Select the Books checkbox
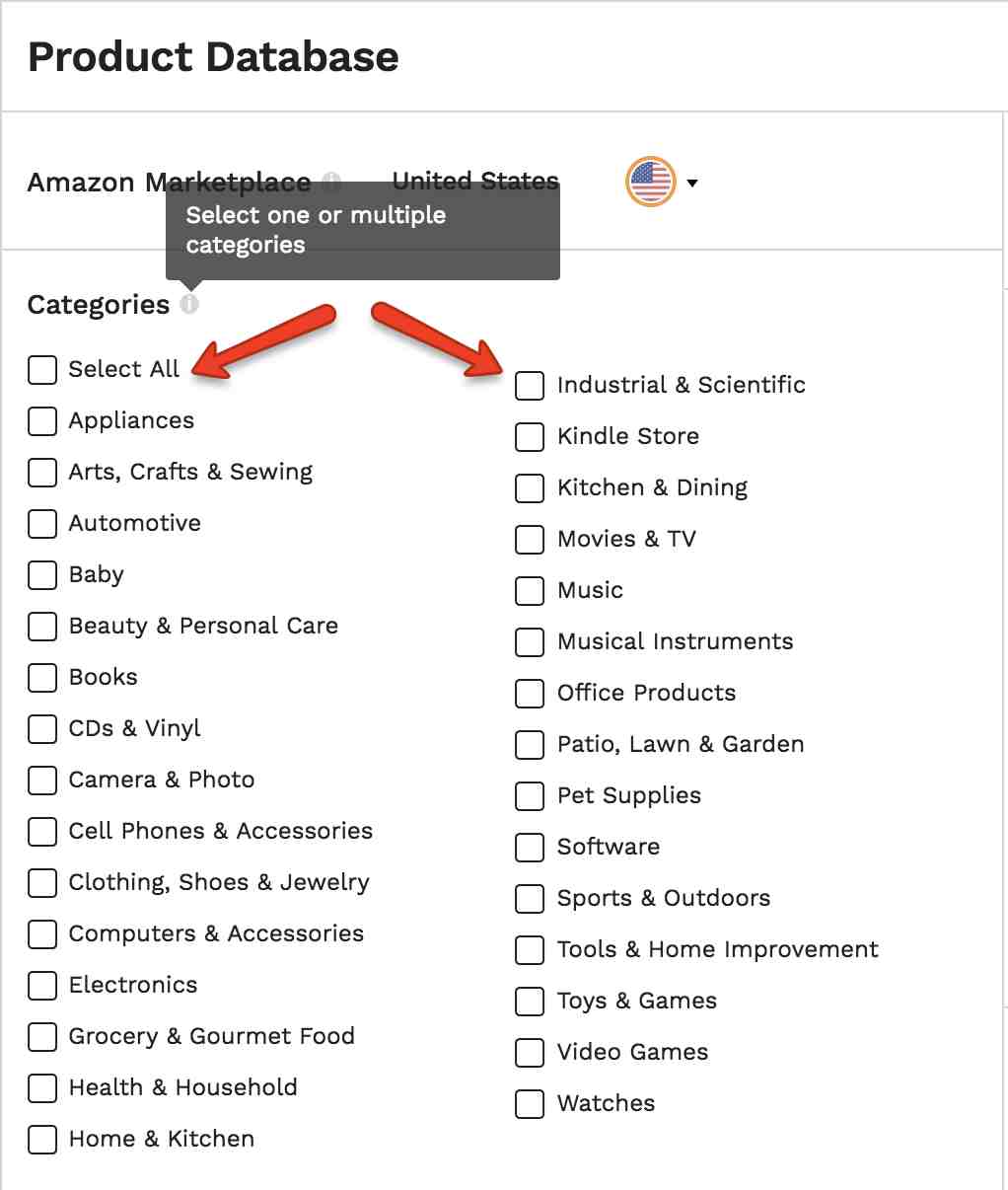The image size is (1008, 1190). point(42,677)
